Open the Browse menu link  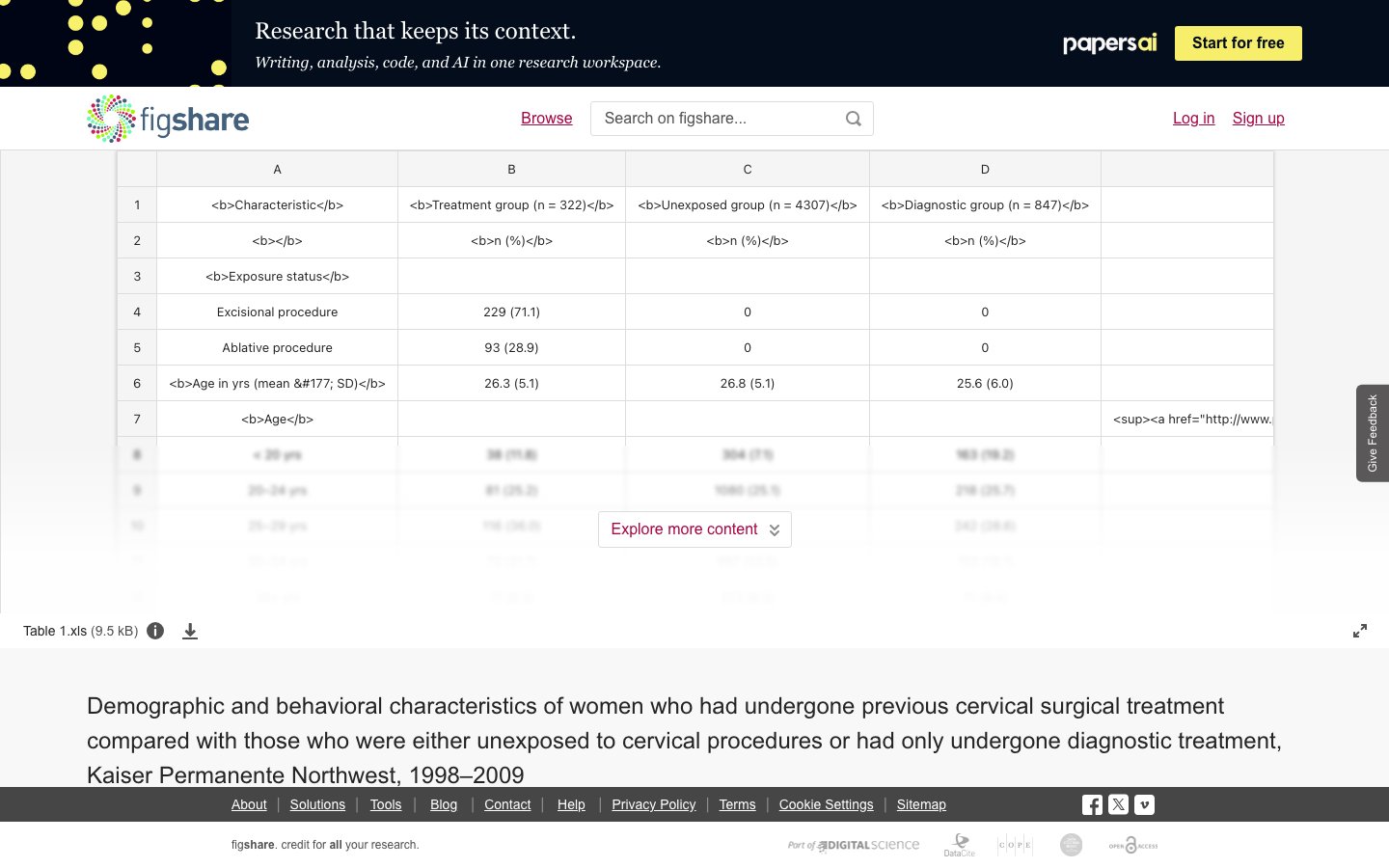click(547, 119)
